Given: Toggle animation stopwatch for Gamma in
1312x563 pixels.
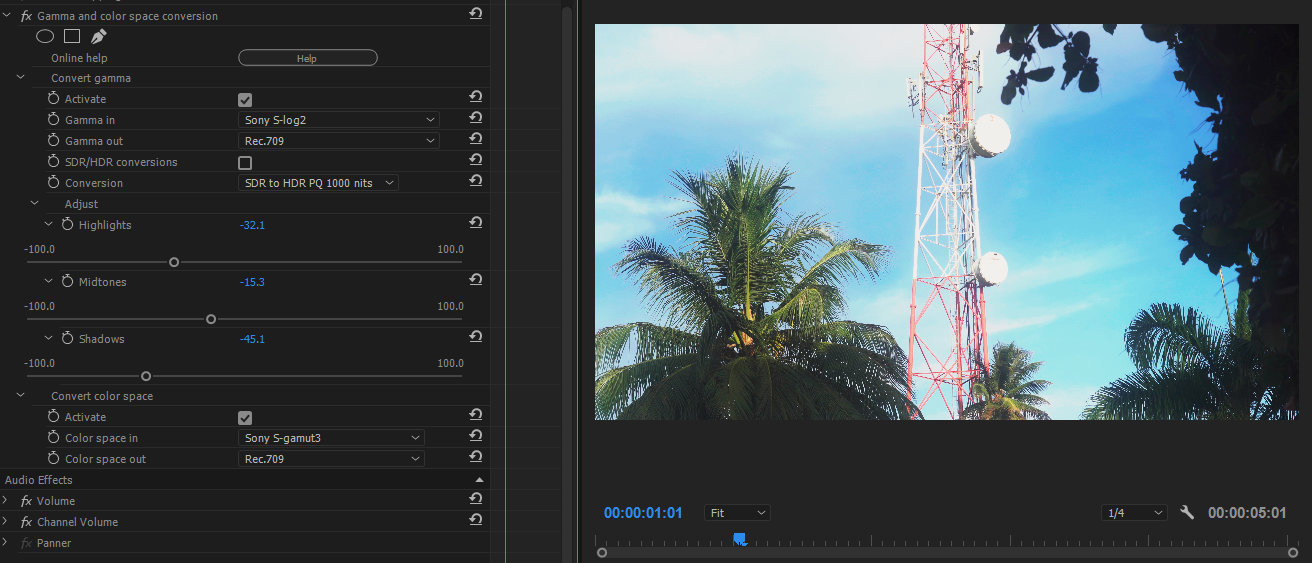Looking at the screenshot, I should pyautogui.click(x=54, y=119).
